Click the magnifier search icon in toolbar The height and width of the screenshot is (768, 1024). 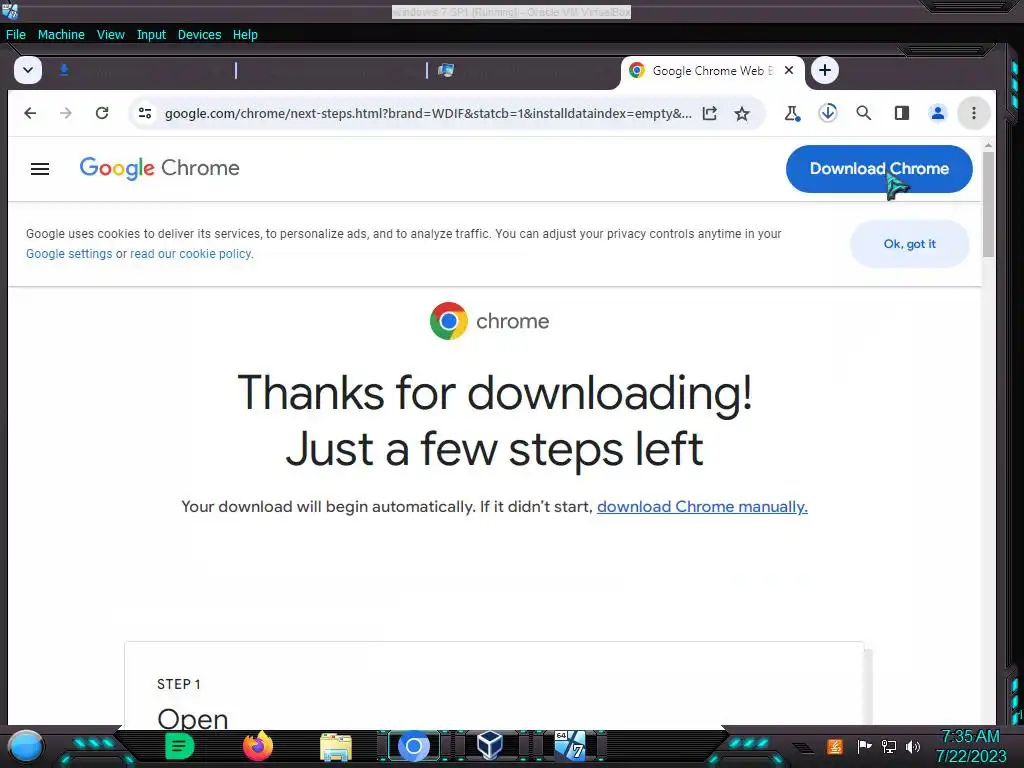click(863, 113)
